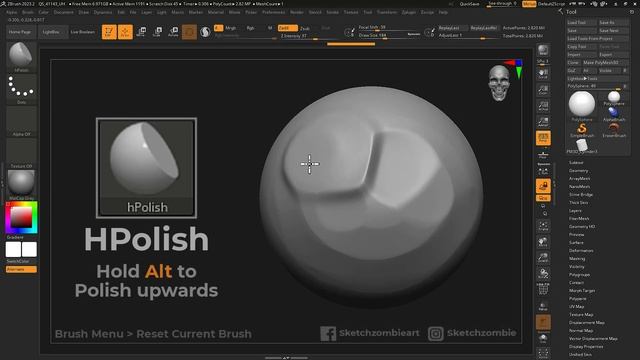Open the hPolish brush selector thumbnail
The height and width of the screenshot is (360, 640).
(21, 57)
